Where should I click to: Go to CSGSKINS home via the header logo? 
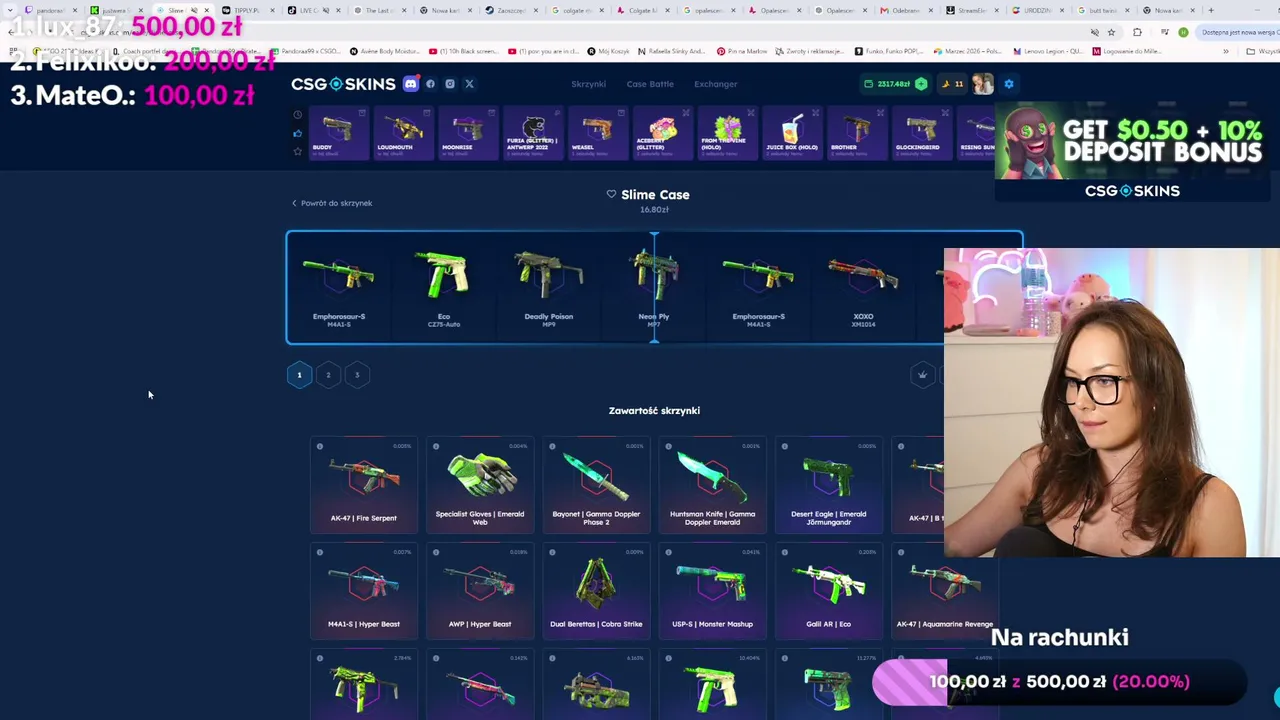click(x=343, y=84)
